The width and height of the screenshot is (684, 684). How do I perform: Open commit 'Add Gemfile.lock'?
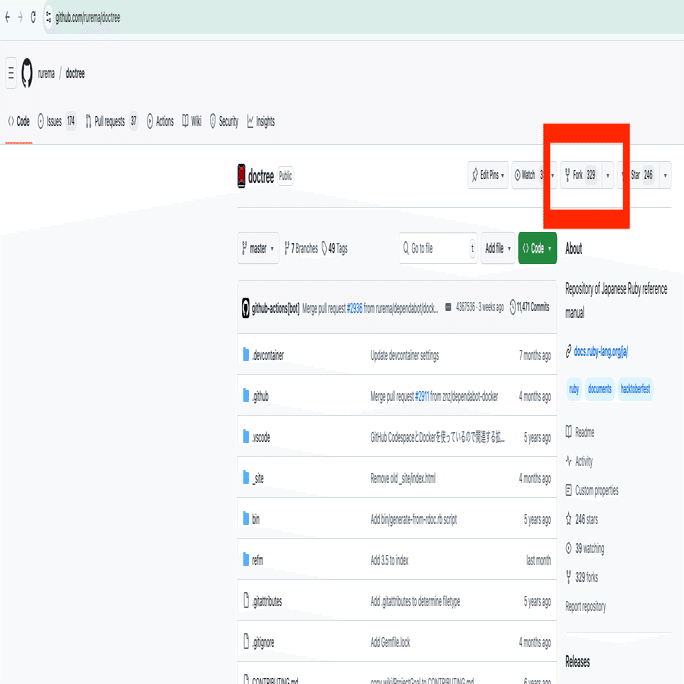[x=390, y=642]
